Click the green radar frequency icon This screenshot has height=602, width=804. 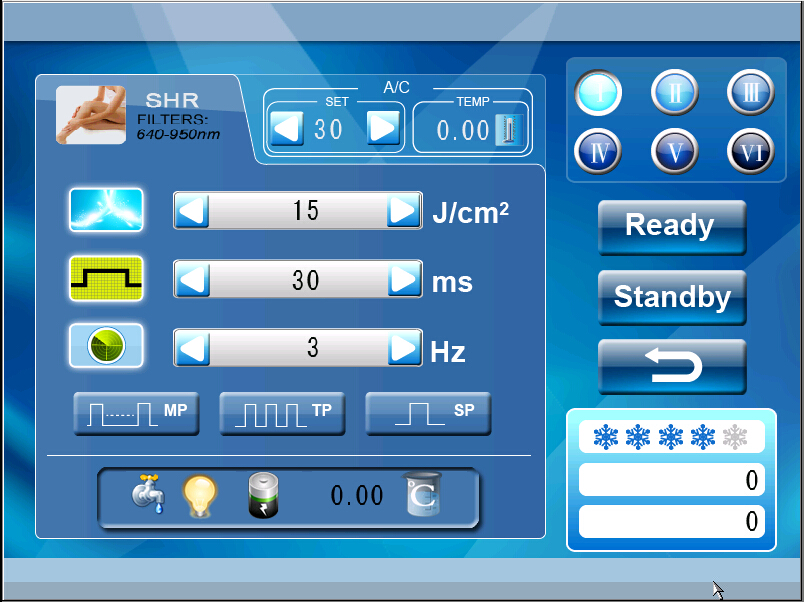click(x=106, y=347)
